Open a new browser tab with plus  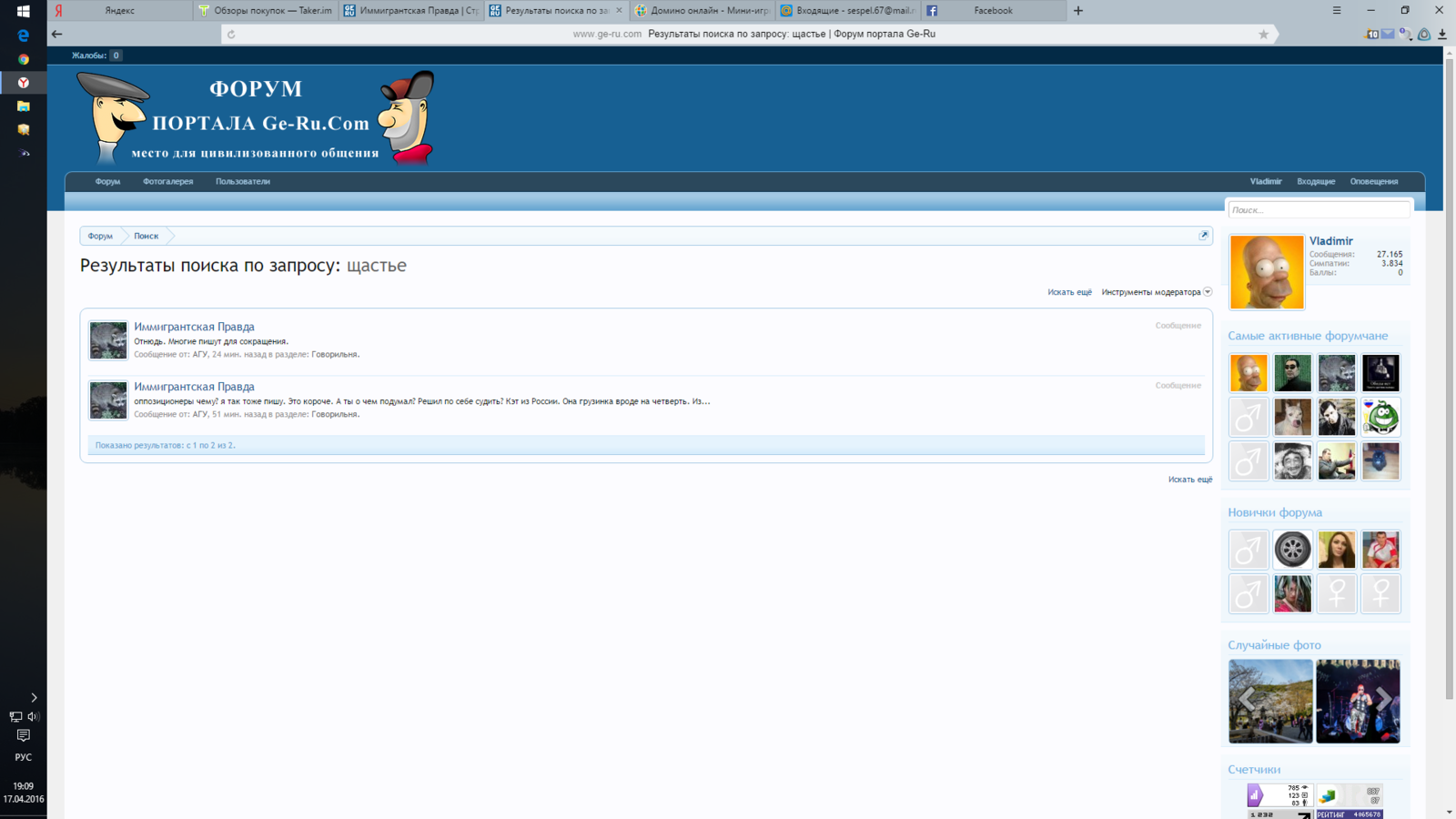1078,11
